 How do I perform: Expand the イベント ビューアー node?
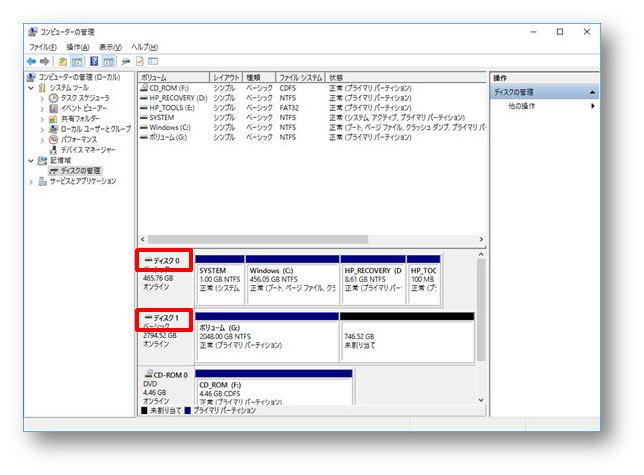coord(42,109)
